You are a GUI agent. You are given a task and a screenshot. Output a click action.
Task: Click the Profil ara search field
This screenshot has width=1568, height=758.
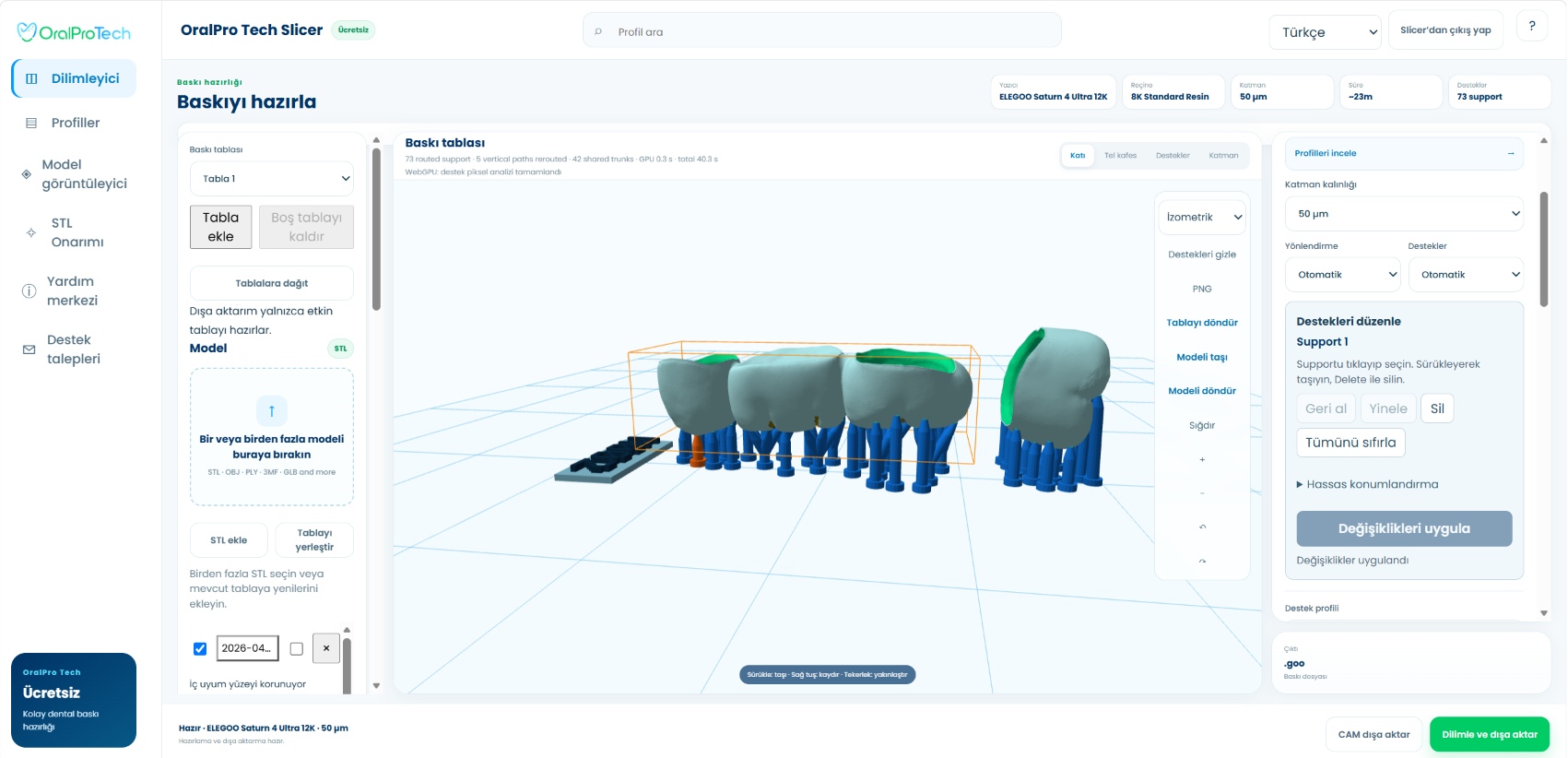(x=822, y=31)
